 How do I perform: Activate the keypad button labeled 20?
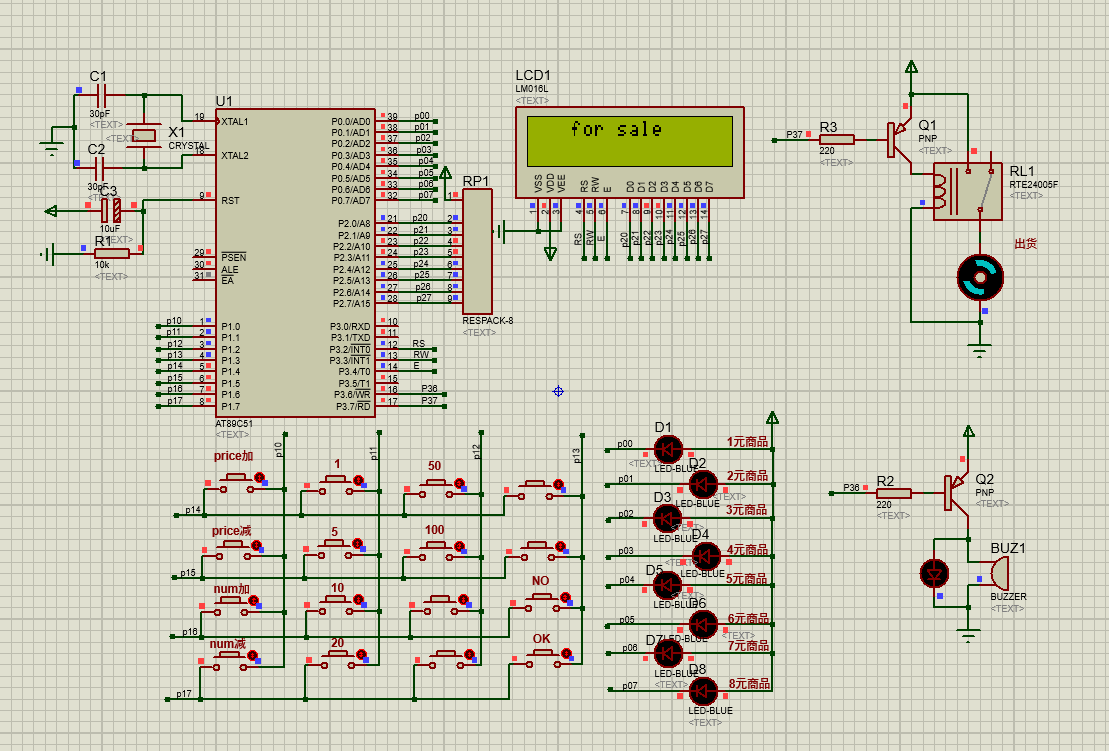[x=338, y=658]
